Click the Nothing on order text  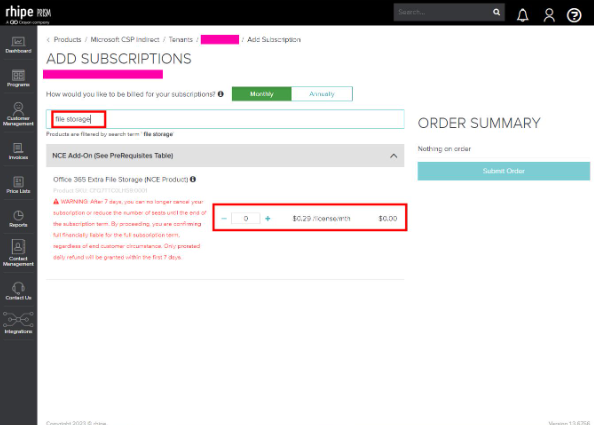(444, 149)
